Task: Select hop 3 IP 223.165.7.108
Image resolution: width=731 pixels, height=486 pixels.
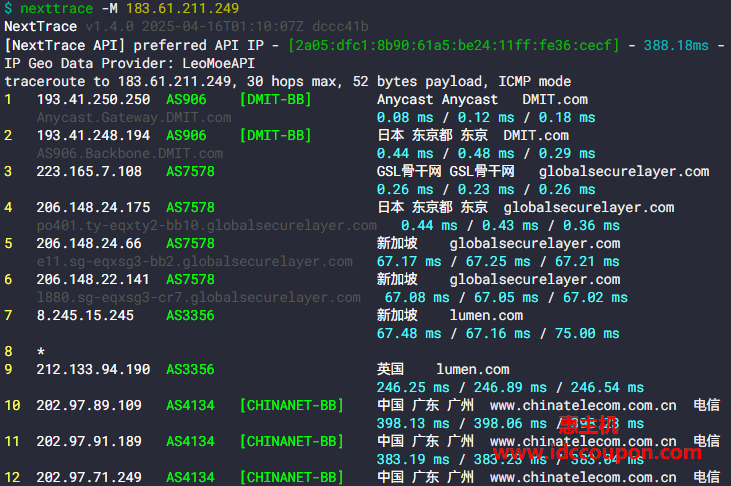Action: pyautogui.click(x=89, y=172)
